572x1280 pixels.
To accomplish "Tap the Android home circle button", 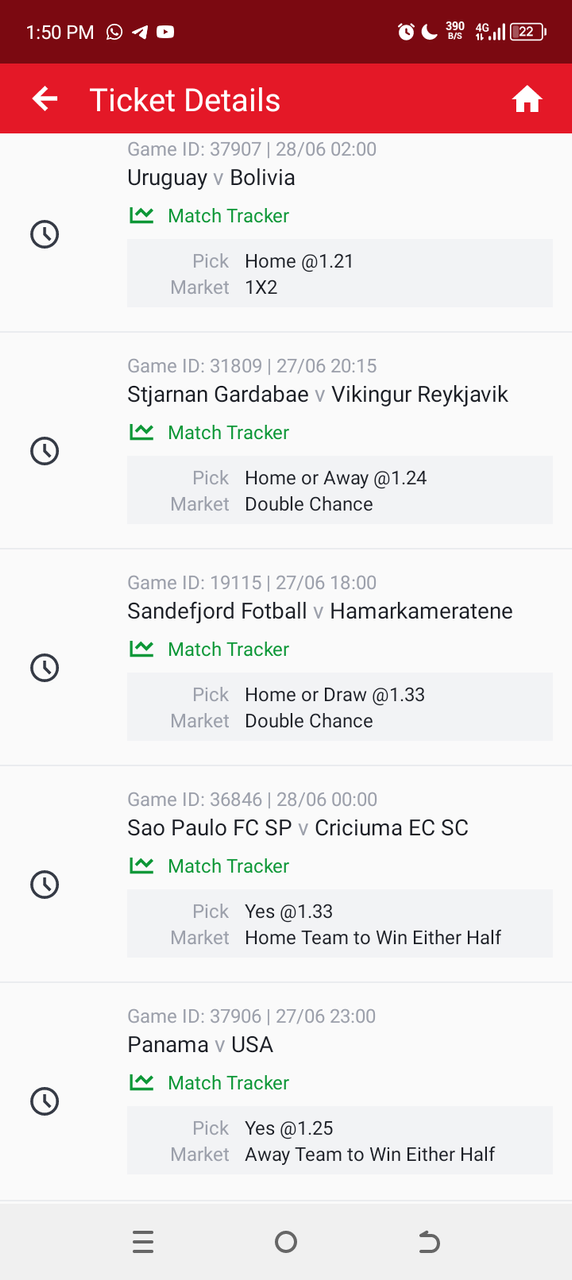I will tap(286, 1242).
